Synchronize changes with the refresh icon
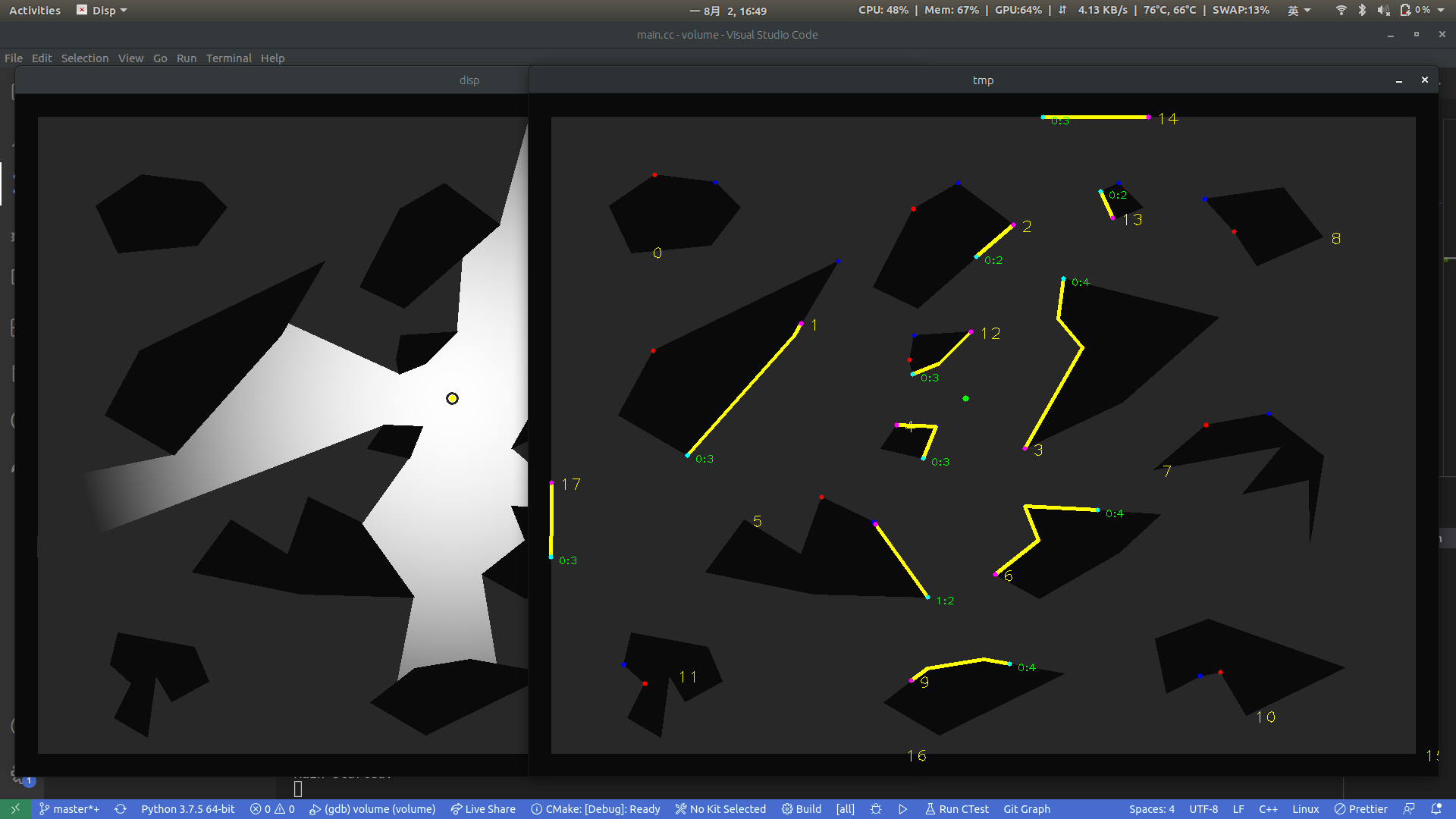The width and height of the screenshot is (1456, 819). pyautogui.click(x=121, y=809)
